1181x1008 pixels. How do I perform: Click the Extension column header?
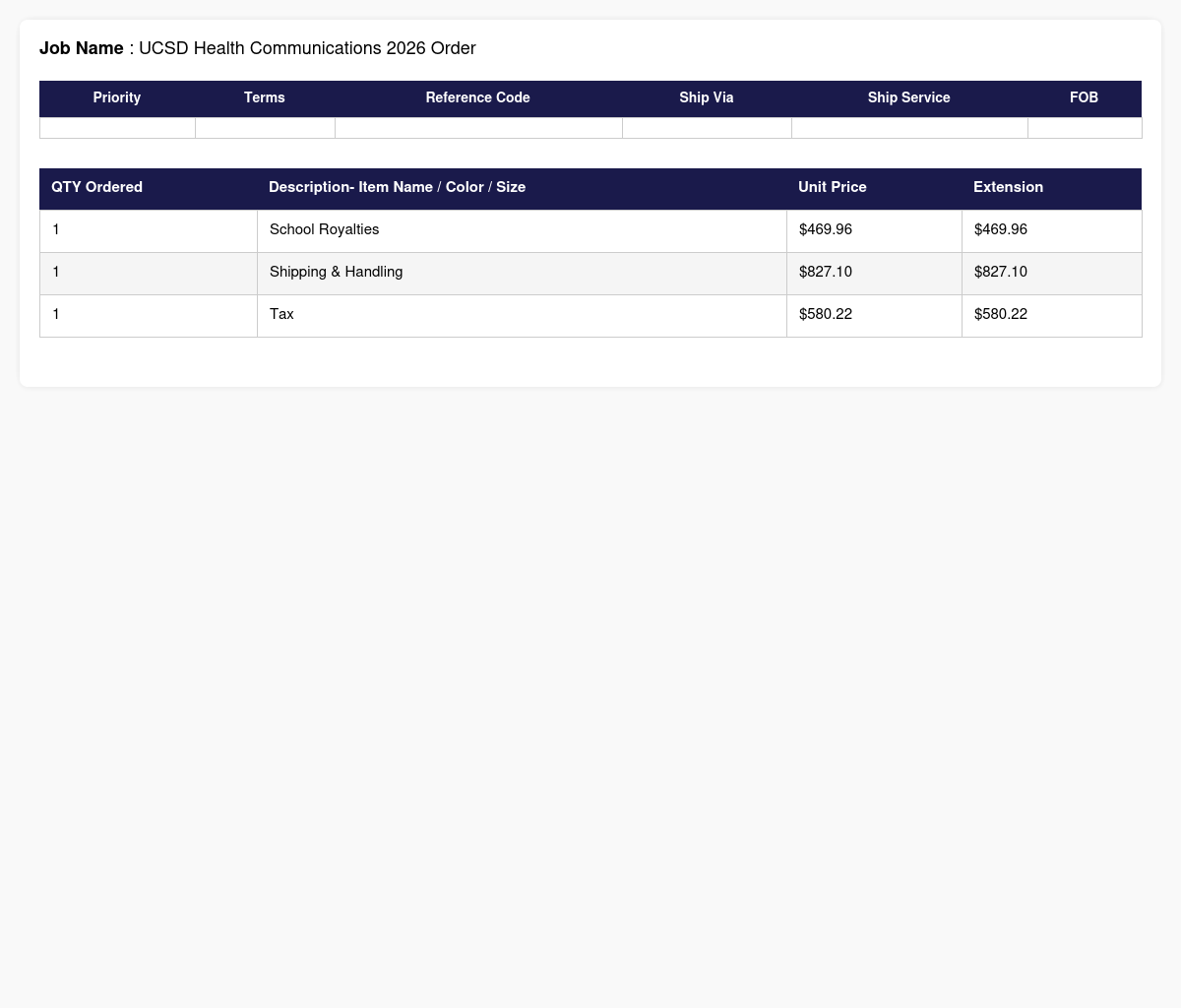[1052, 188]
